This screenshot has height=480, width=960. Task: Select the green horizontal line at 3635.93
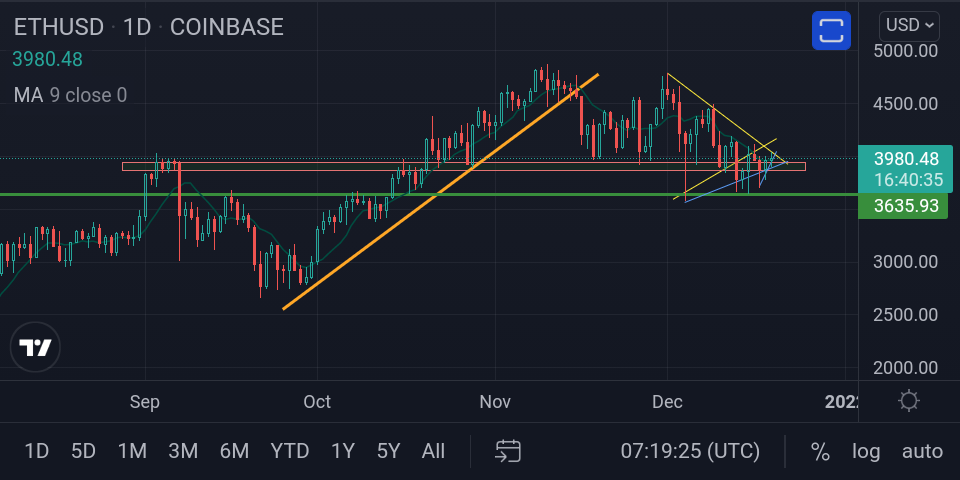click(429, 195)
